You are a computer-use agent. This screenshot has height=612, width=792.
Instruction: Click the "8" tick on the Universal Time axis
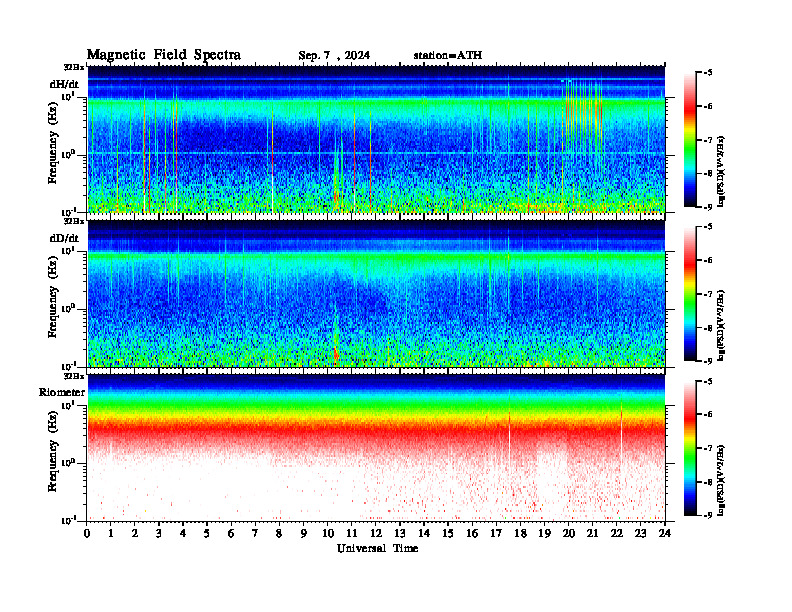(279, 534)
